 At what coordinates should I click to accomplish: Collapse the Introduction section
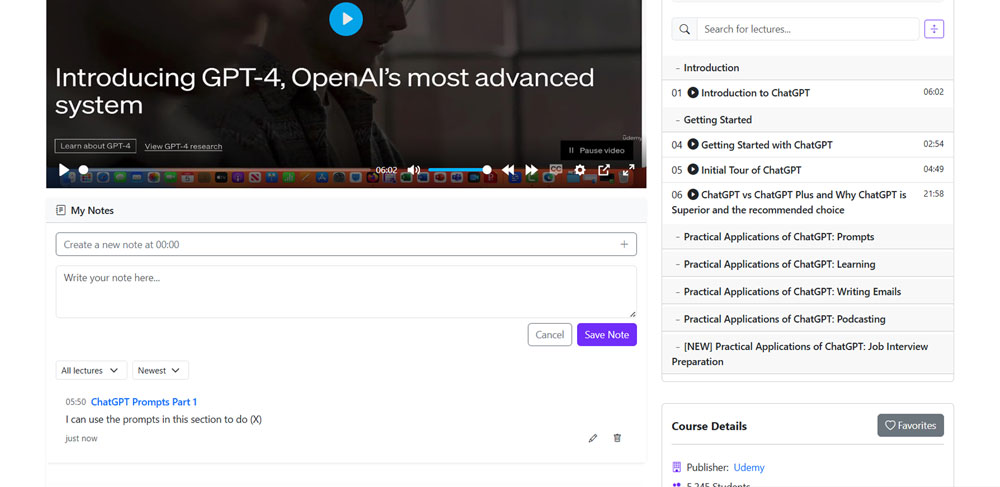coord(807,68)
